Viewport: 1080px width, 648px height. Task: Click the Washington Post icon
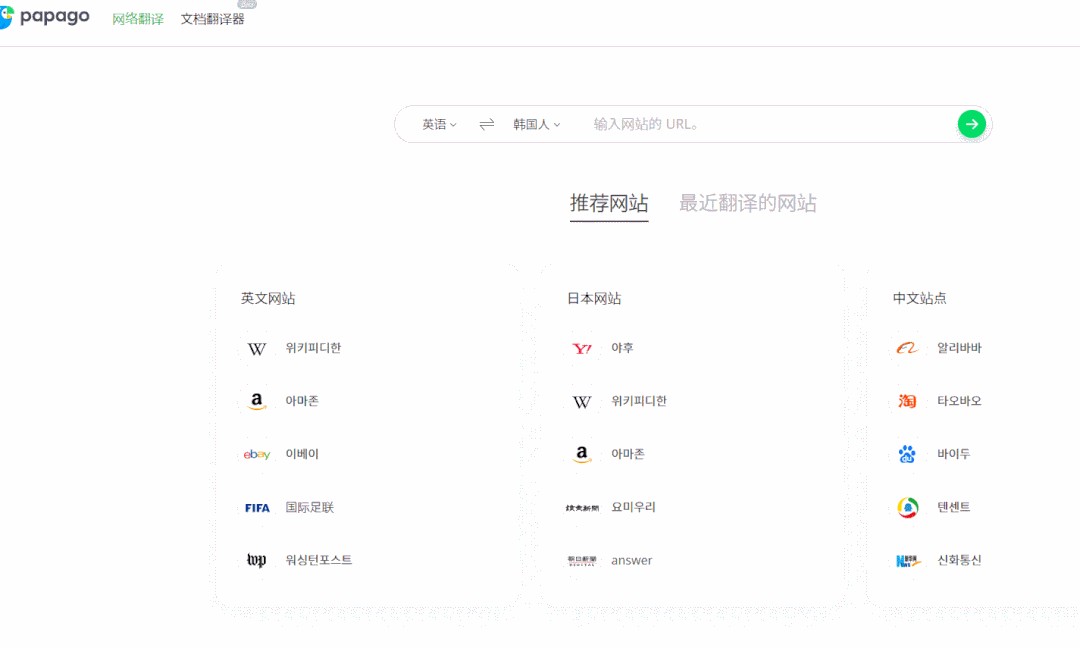click(x=257, y=560)
